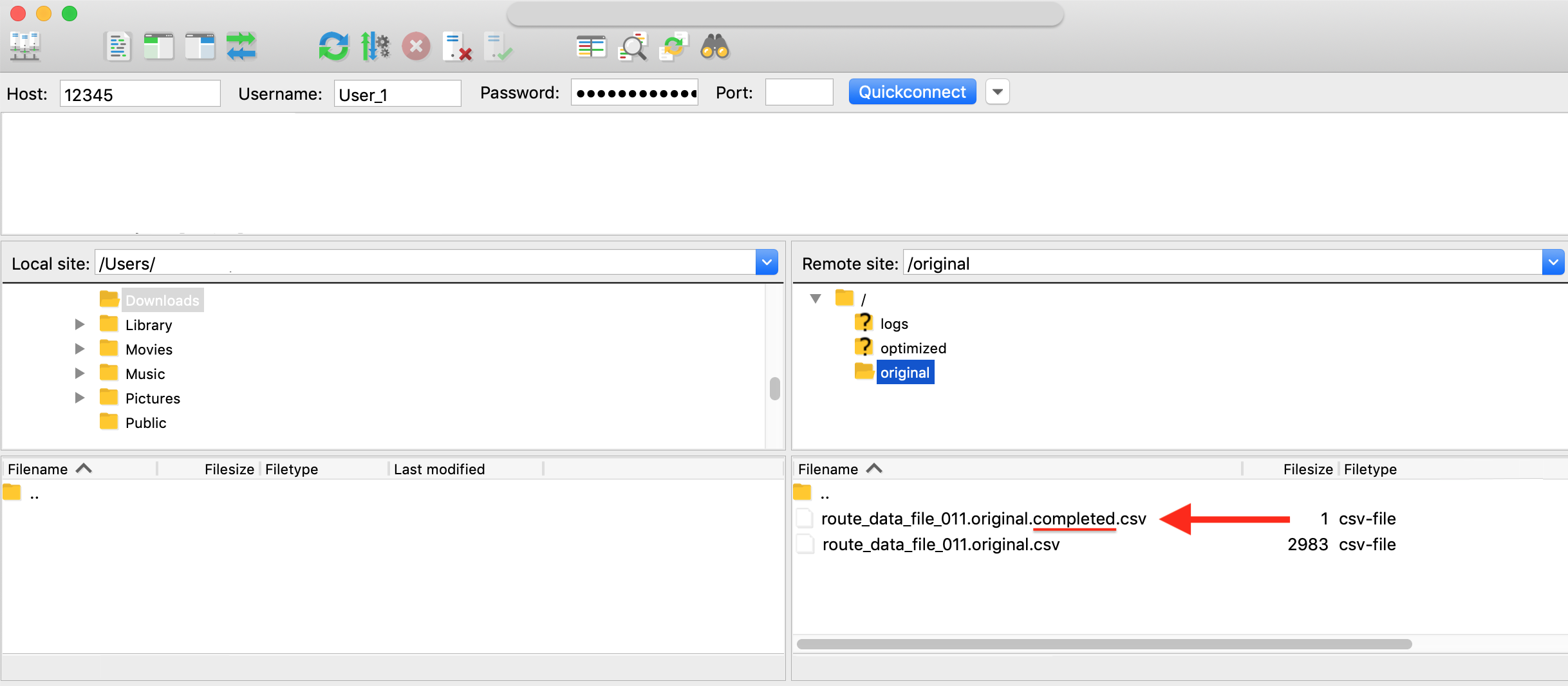The width and height of the screenshot is (1568, 686).
Task: Toggle the local directory tree view
Action: [158, 46]
